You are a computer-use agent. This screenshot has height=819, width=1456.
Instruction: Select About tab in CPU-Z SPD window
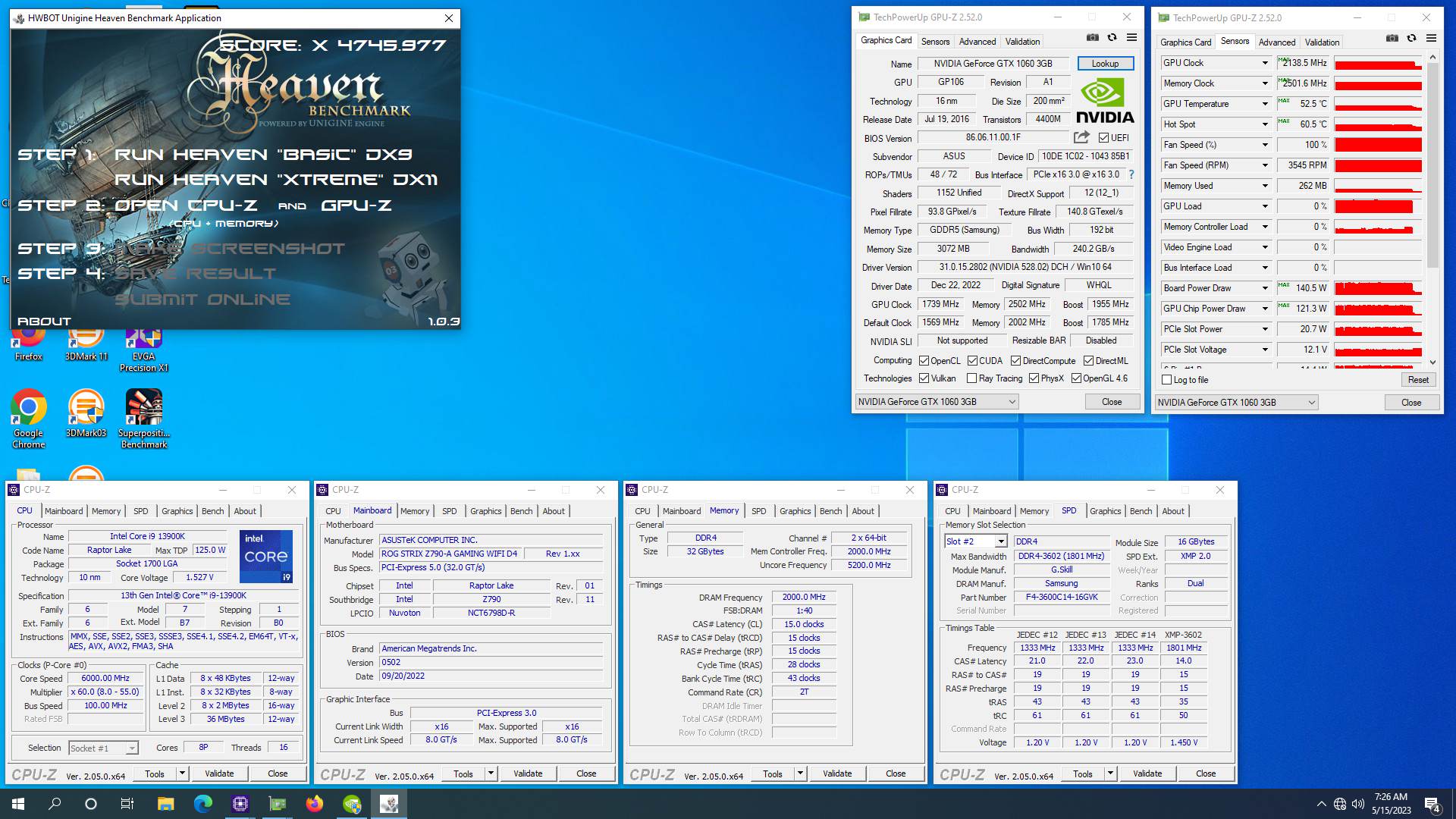[x=1172, y=511]
